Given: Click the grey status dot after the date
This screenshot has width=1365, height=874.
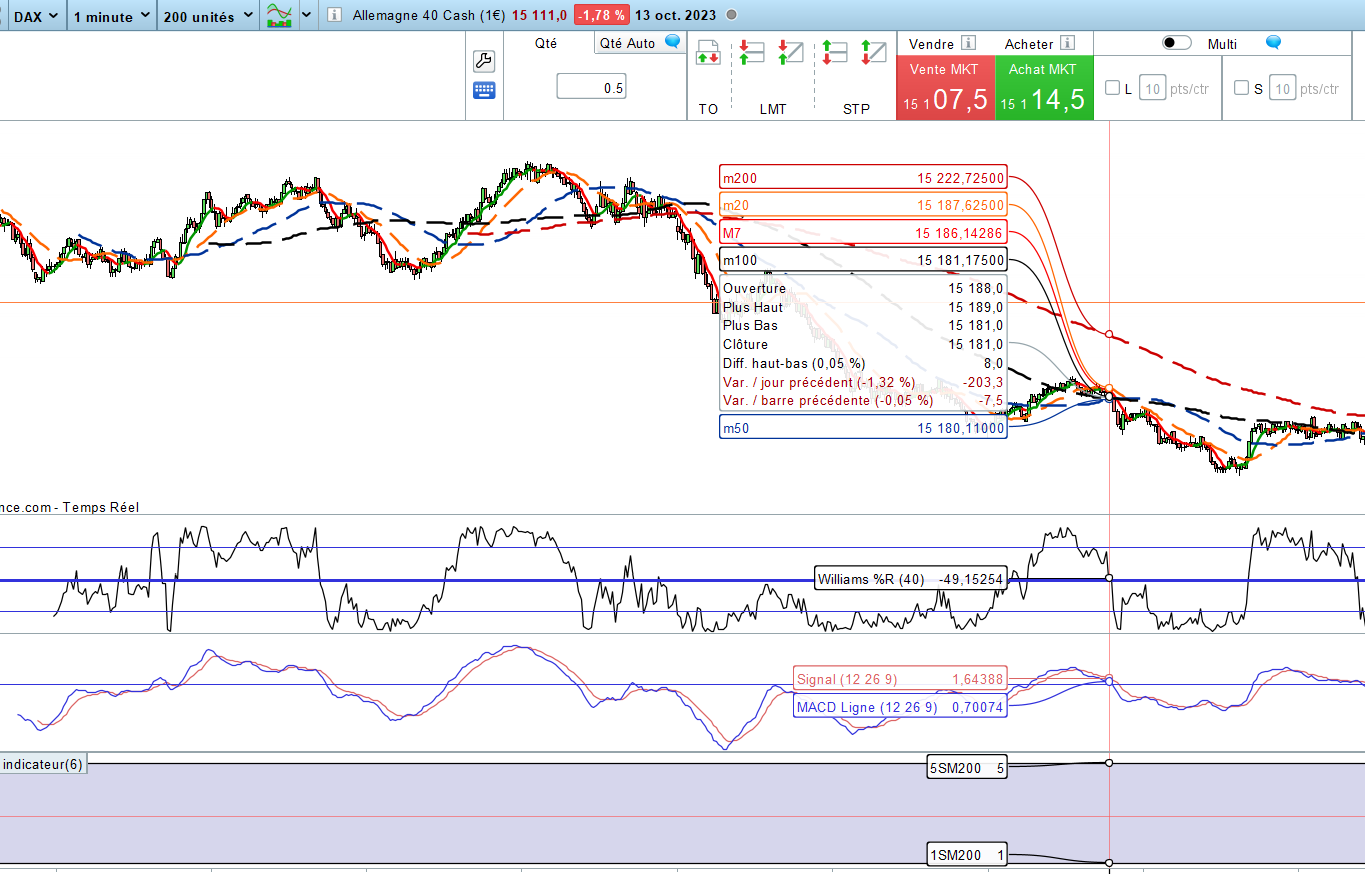Looking at the screenshot, I should click(x=731, y=15).
